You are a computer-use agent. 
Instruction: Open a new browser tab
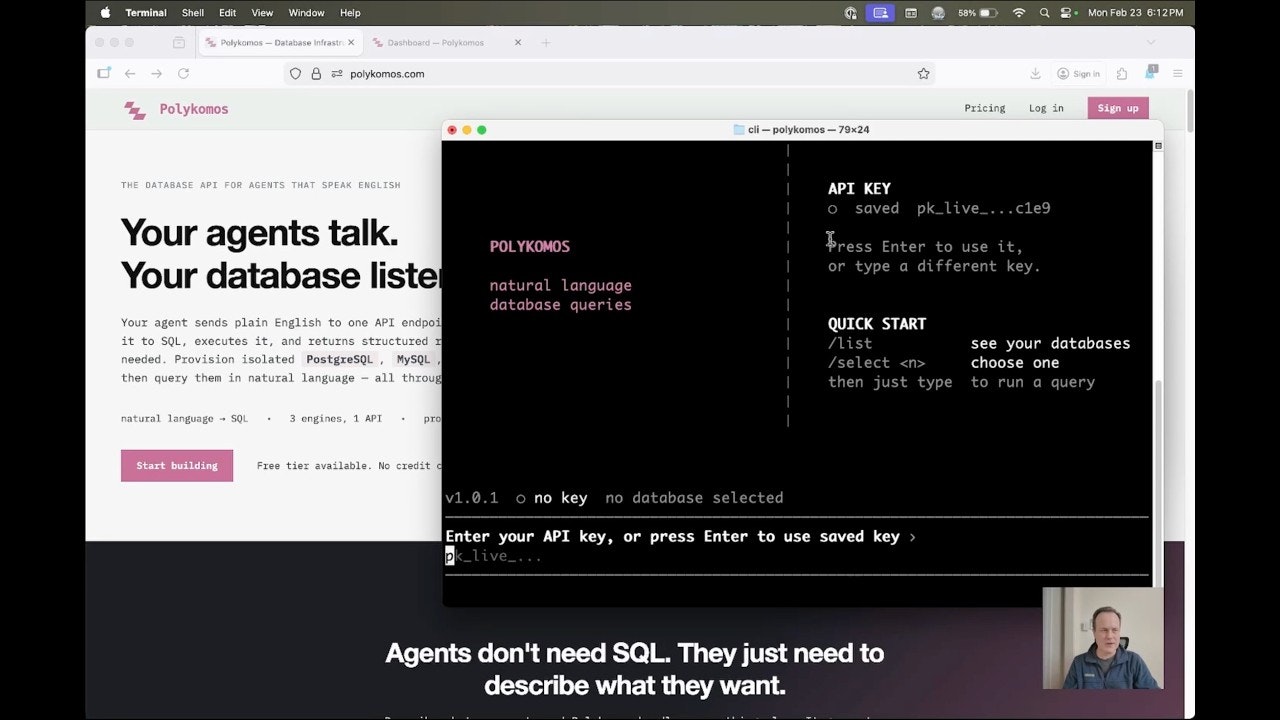tap(546, 43)
